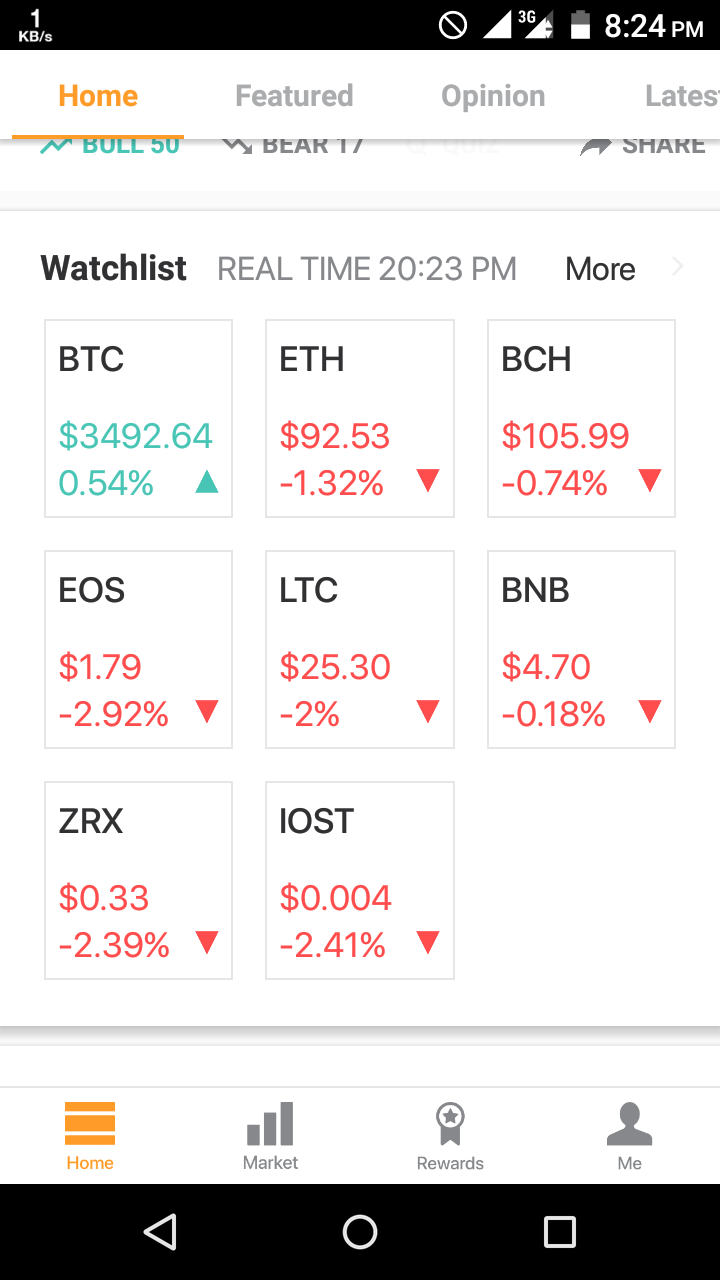Open the Me profile icon
720x1280 pixels.
pyautogui.click(x=629, y=1124)
